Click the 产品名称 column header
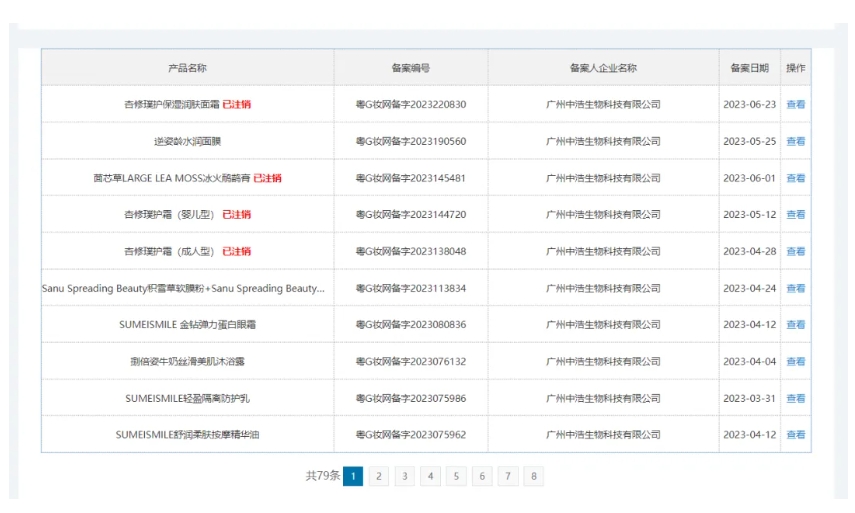The image size is (855, 513). point(188,68)
